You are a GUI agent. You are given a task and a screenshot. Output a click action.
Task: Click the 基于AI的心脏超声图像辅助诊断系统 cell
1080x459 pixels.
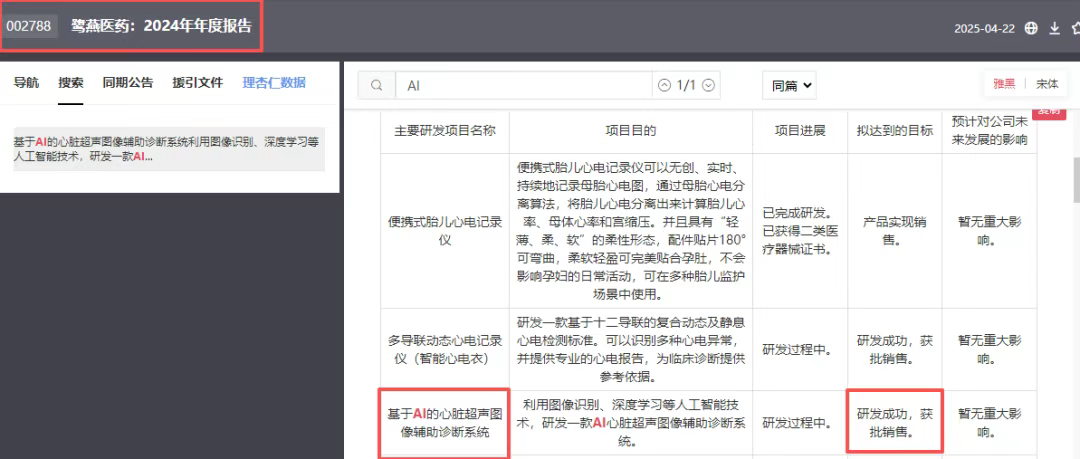(x=445, y=423)
